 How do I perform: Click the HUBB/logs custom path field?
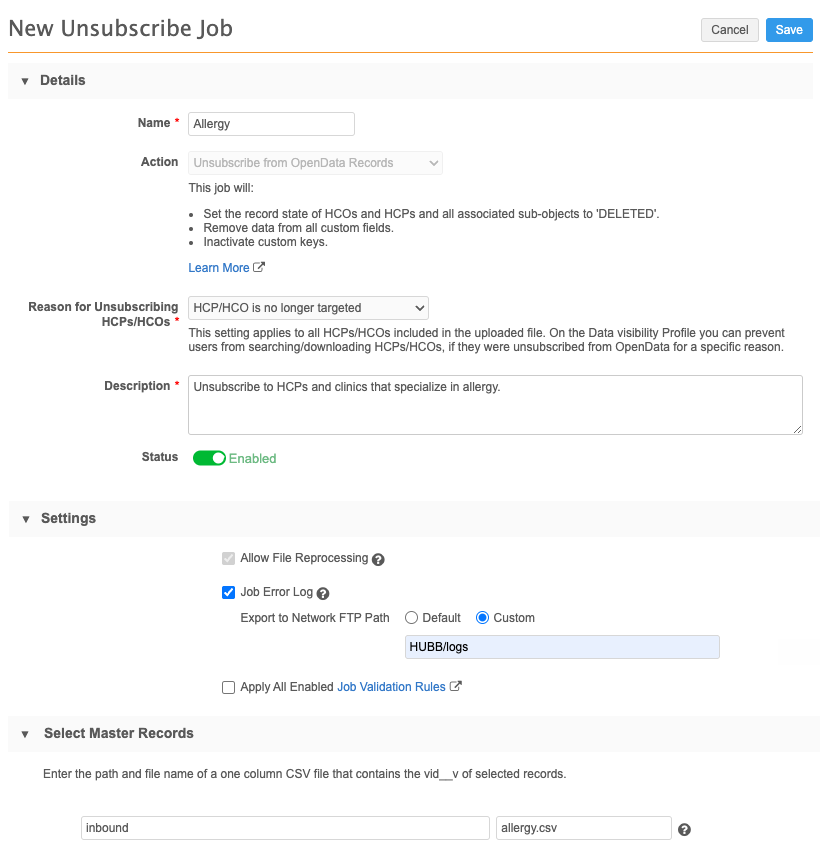562,647
